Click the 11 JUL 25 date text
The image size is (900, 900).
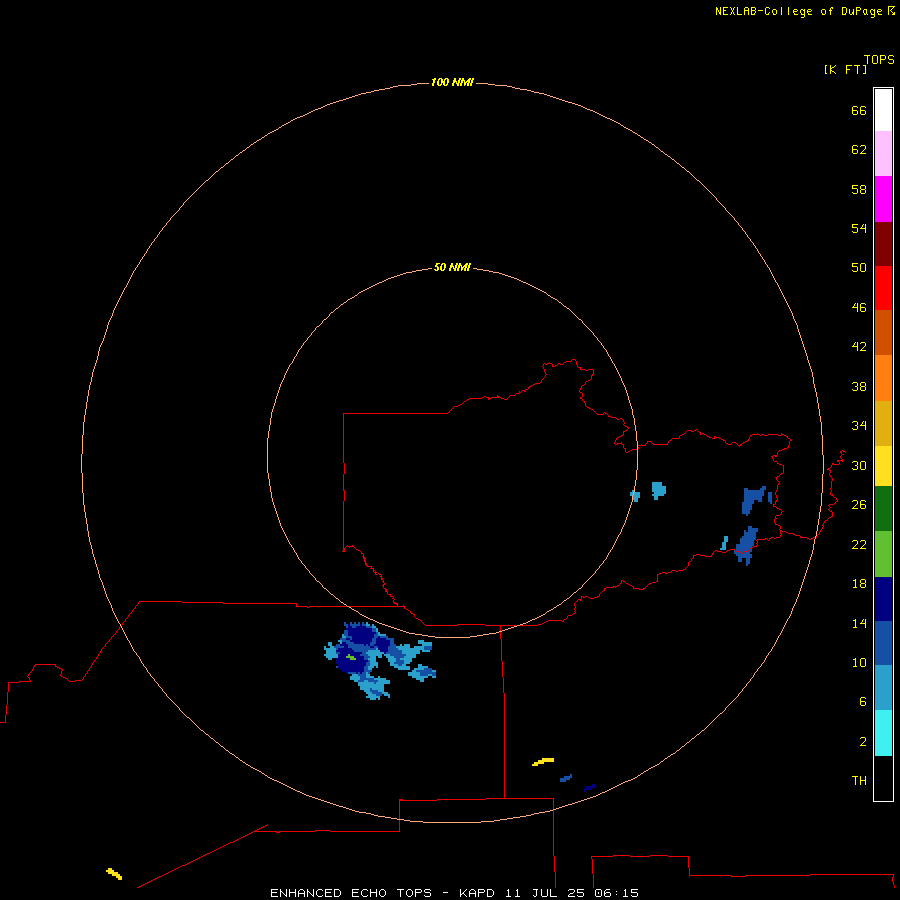545,893
